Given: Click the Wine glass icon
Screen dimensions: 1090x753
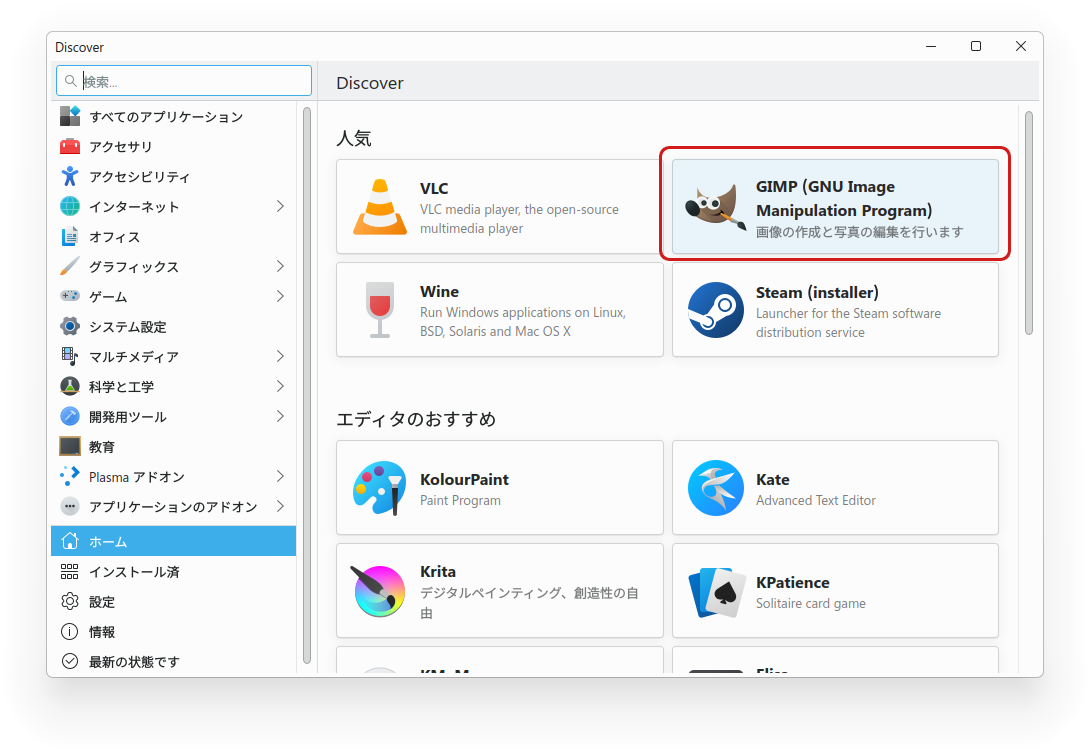Looking at the screenshot, I should tap(380, 309).
